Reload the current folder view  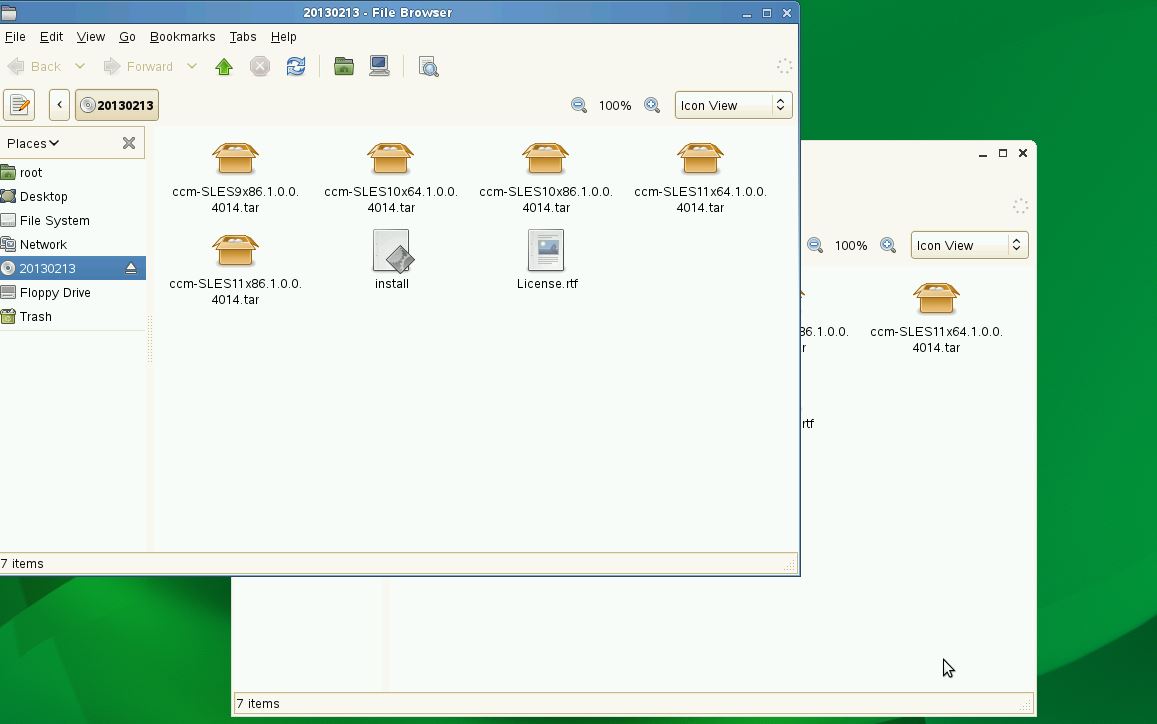tap(296, 66)
